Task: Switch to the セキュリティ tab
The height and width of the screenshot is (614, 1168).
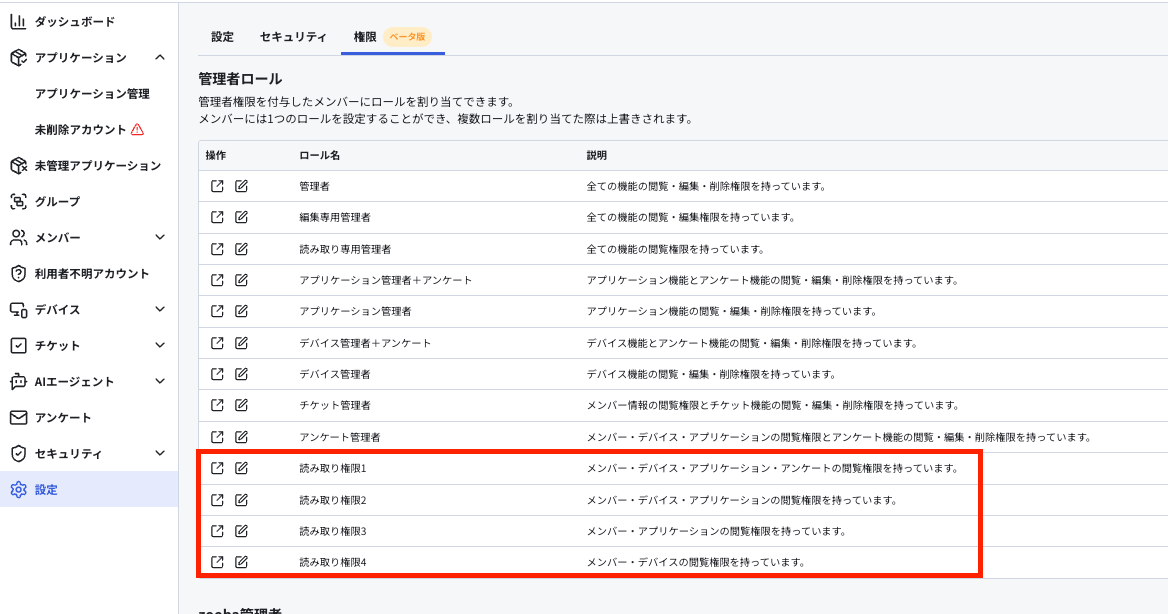Action: pyautogui.click(x=293, y=37)
